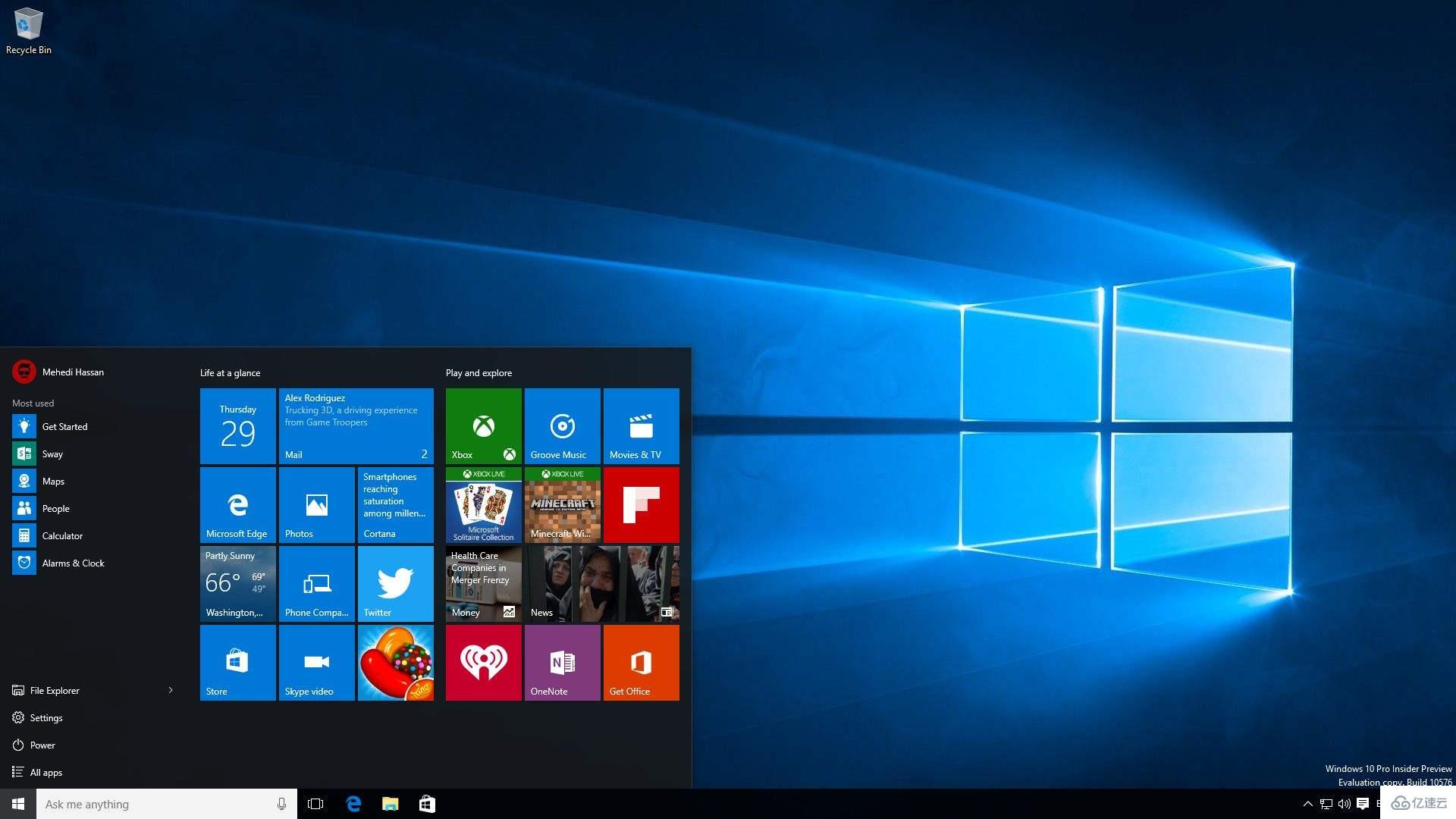1456x819 pixels.
Task: Open the Twitter tile
Action: point(396,584)
